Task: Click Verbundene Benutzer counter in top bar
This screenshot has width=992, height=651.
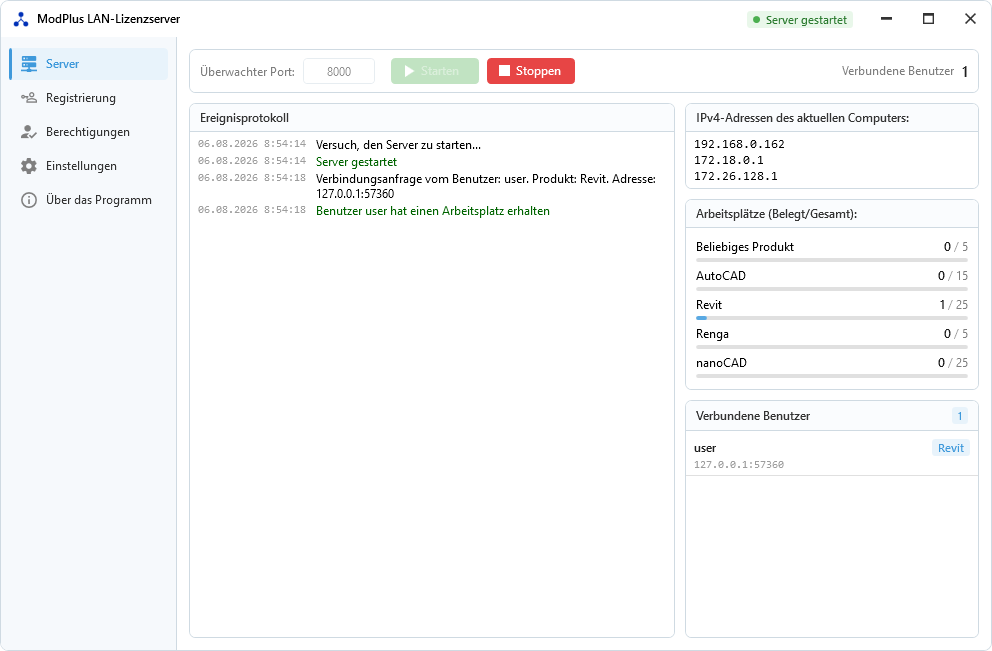Action: click(905, 71)
